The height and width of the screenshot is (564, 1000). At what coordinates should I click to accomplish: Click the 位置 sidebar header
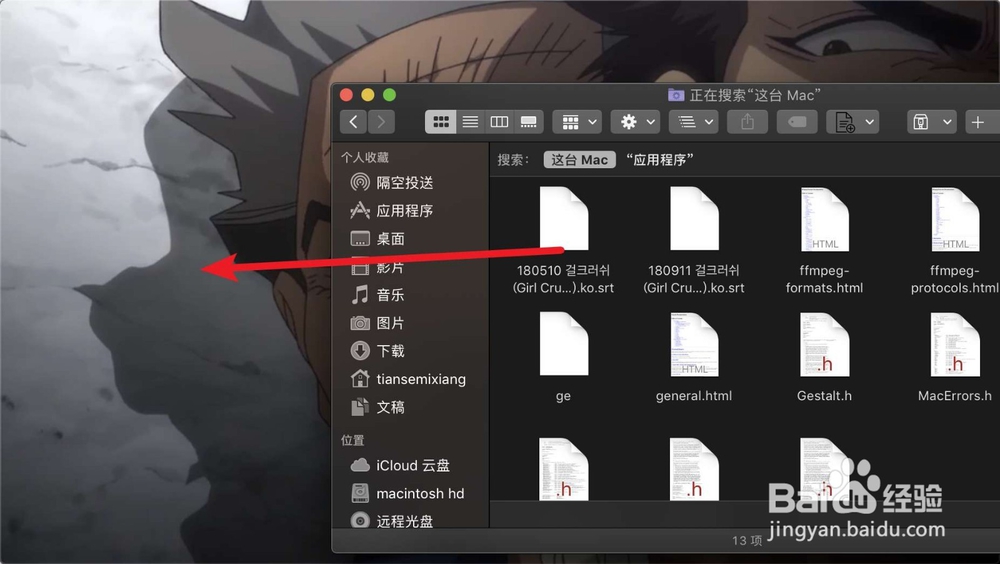click(x=353, y=440)
